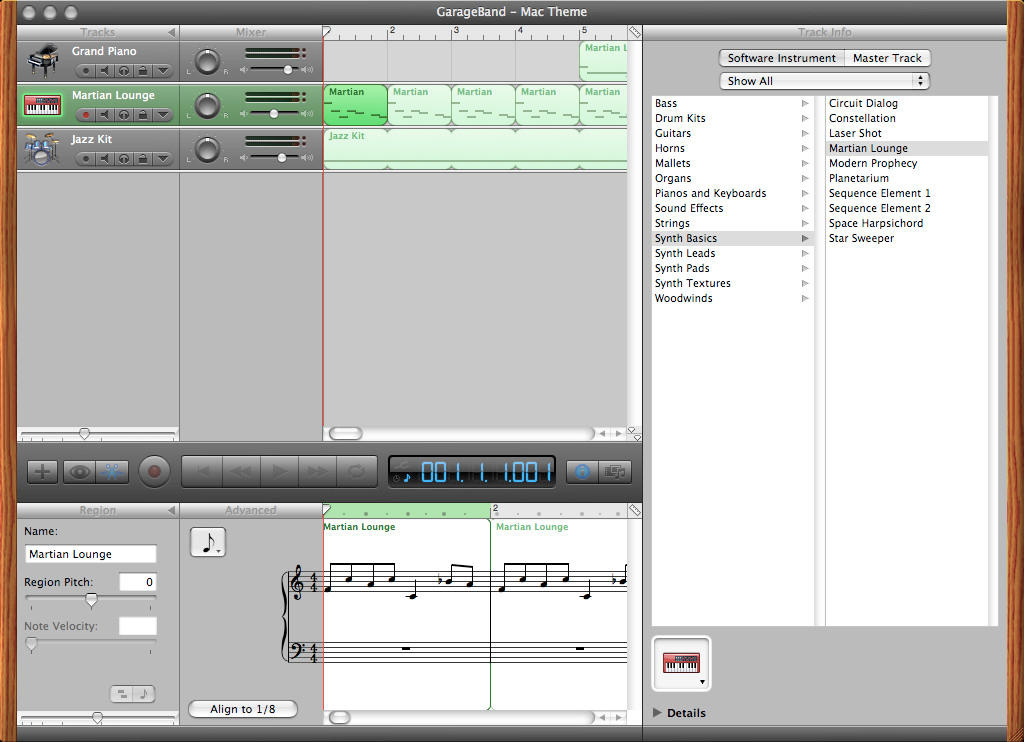The image size is (1024, 742).
Task: Choose the Space Harpsichord instrument
Action: point(907,223)
